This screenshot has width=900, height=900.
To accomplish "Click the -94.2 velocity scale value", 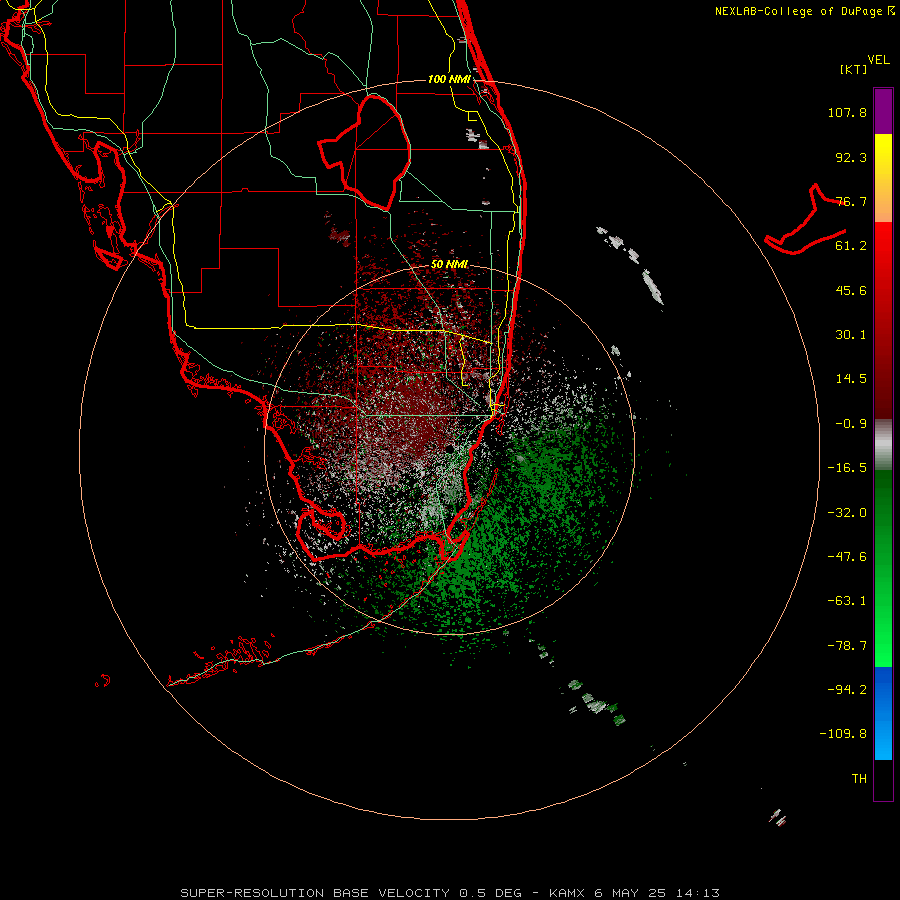I will pyautogui.click(x=847, y=689).
